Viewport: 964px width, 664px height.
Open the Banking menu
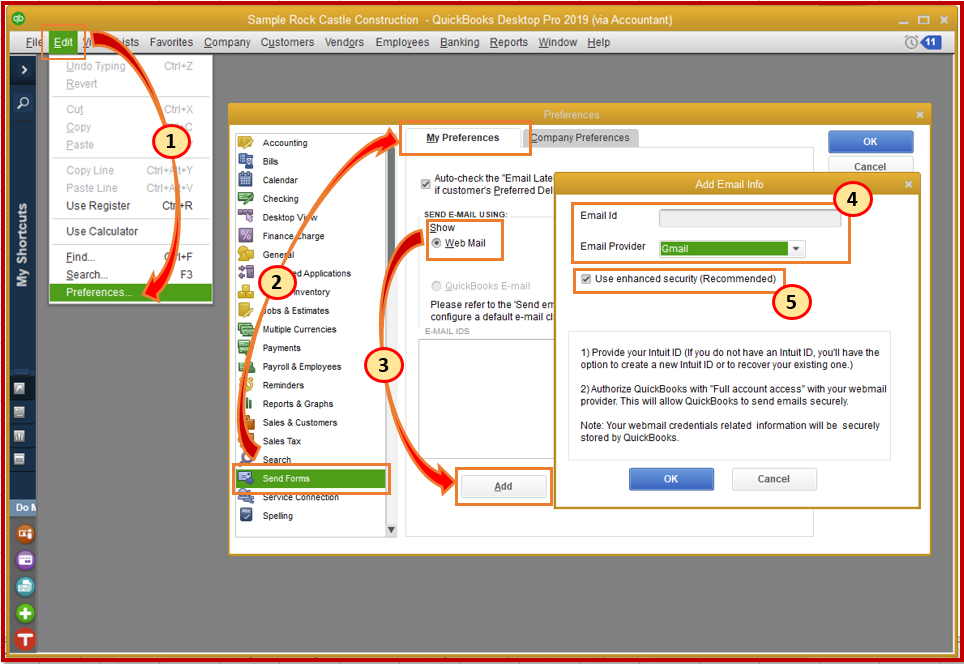(x=459, y=42)
